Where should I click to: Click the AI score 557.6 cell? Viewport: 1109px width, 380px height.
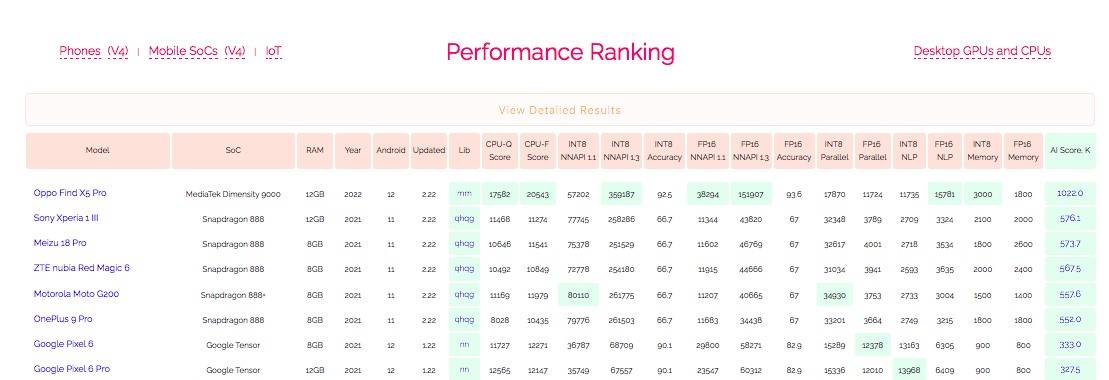(1069, 294)
